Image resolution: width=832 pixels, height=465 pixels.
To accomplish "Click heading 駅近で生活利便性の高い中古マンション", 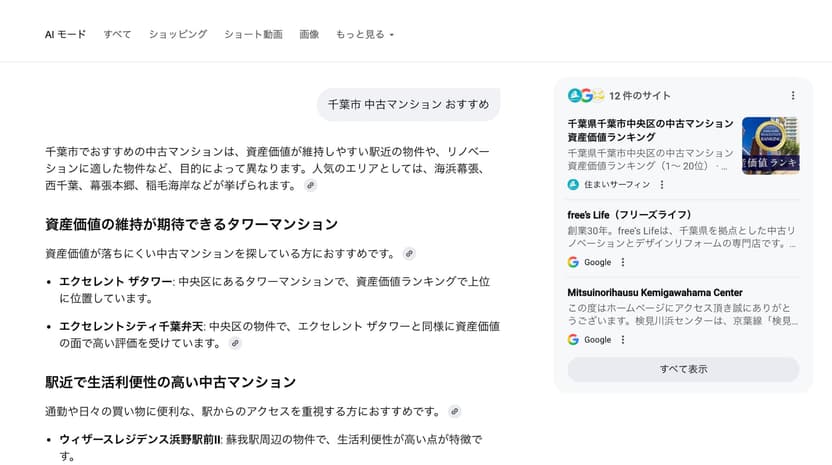I will coord(170,382).
